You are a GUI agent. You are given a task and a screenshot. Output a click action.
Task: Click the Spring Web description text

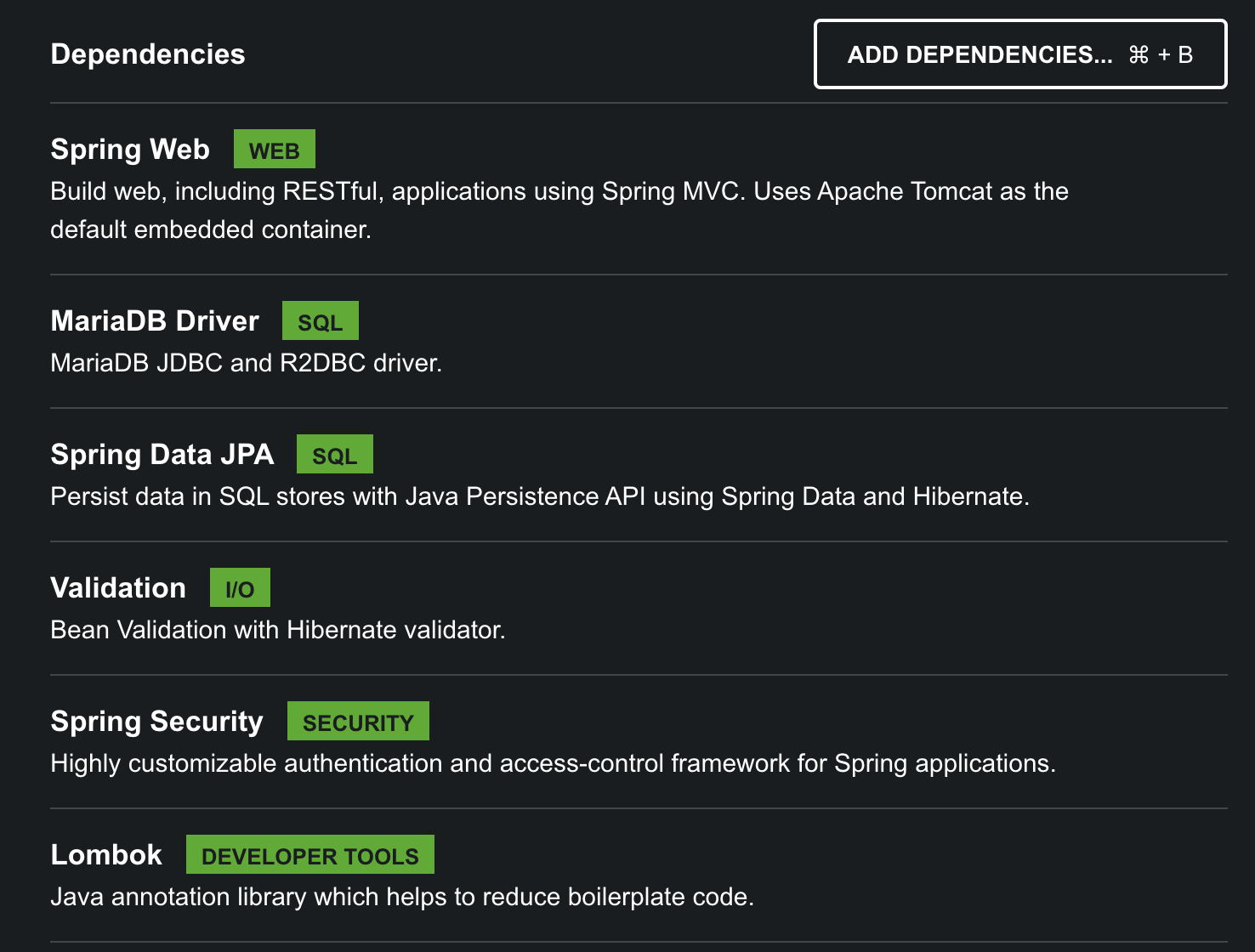tap(559, 210)
